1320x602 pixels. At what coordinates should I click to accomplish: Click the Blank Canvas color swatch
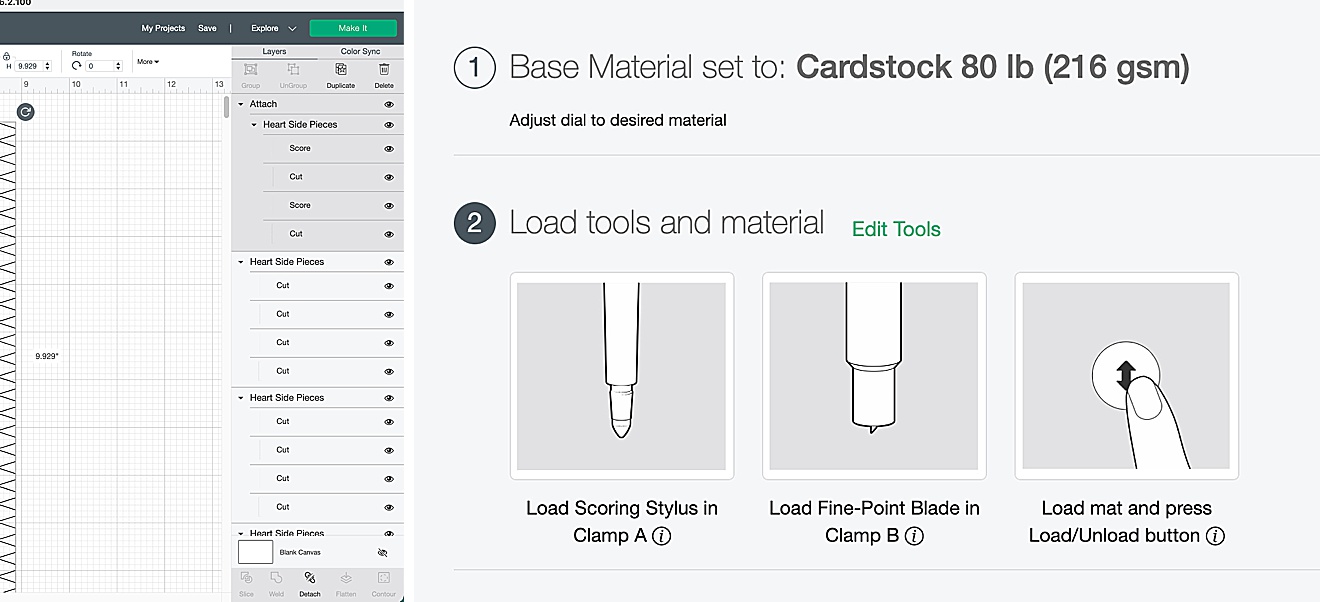(255, 552)
